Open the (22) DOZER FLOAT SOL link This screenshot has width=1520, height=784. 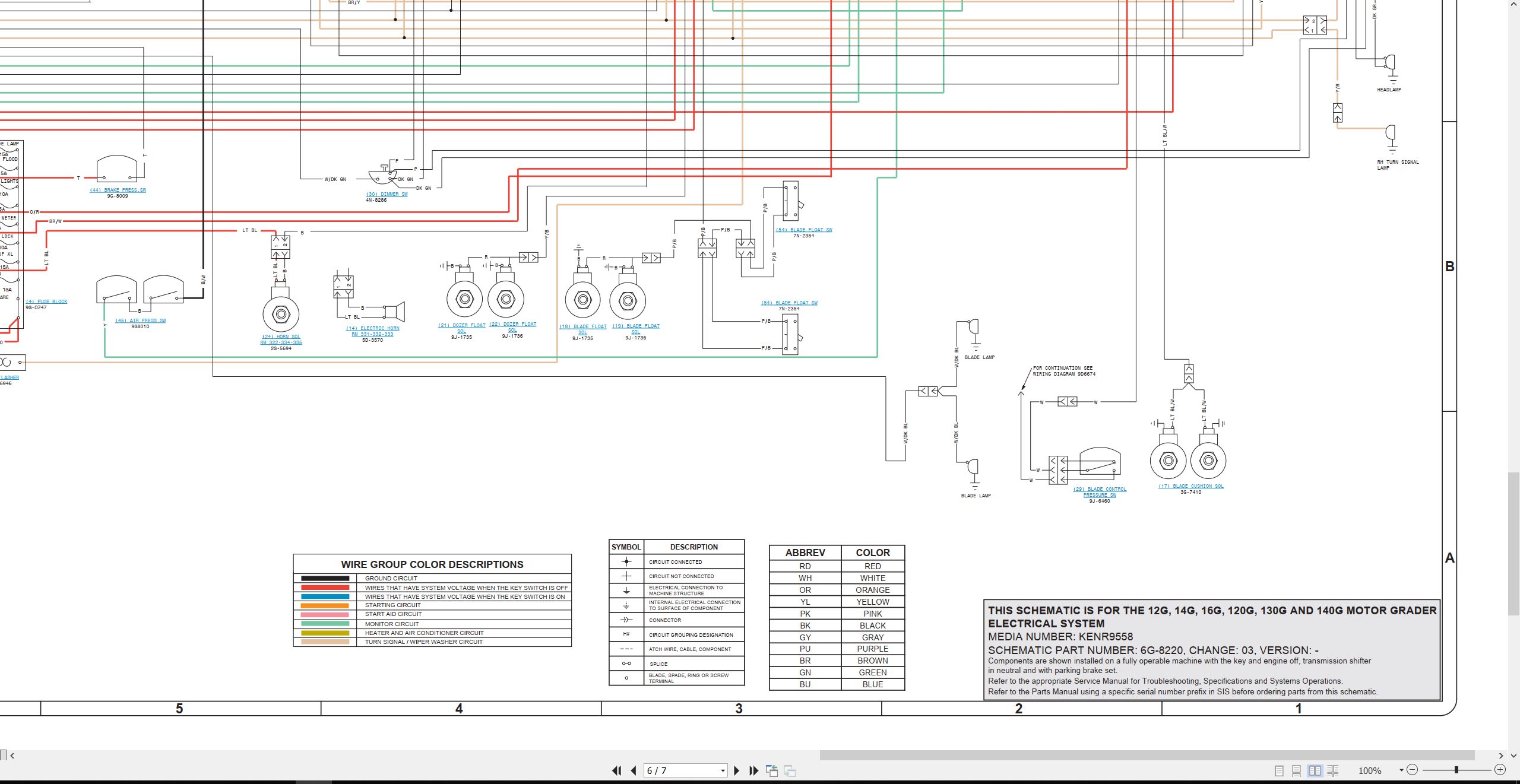pyautogui.click(x=512, y=327)
